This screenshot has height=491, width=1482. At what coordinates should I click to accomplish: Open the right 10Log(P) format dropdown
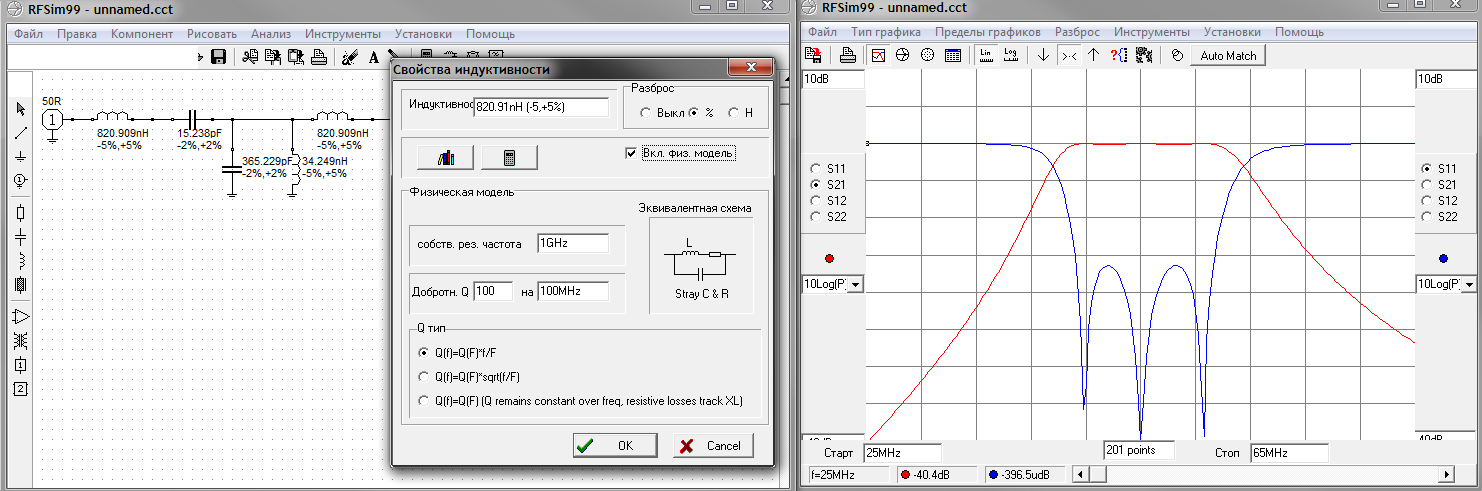[1467, 285]
